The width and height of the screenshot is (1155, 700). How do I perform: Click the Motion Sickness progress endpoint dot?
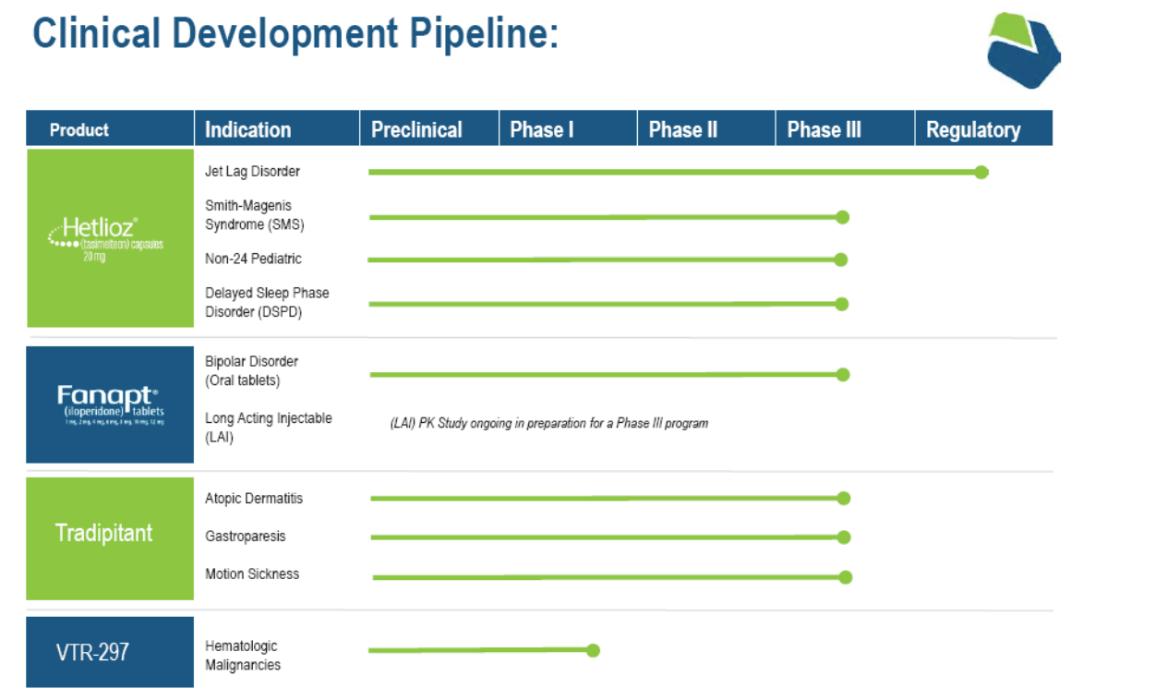(x=845, y=577)
